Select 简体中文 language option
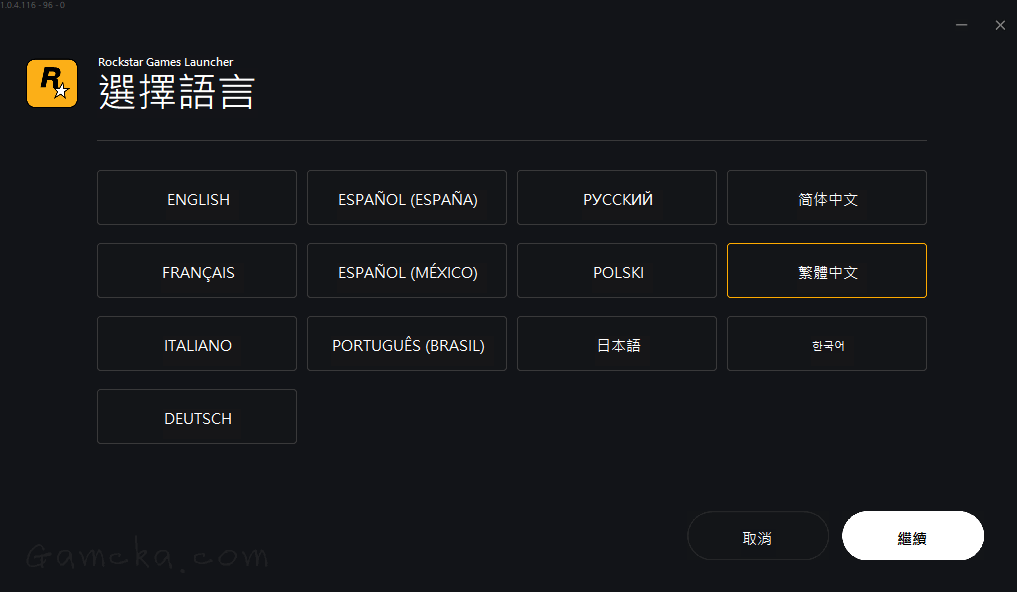 pyautogui.click(x=827, y=198)
